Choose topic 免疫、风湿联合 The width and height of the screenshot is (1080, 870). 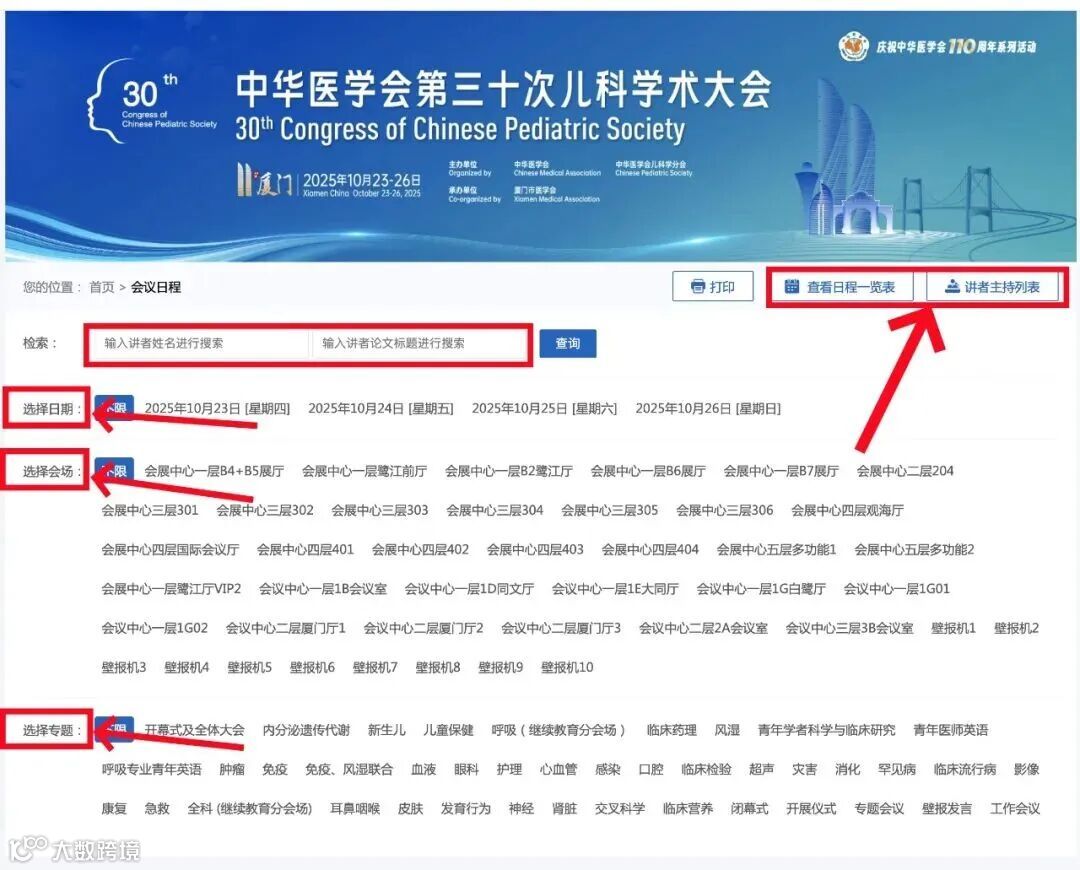tap(349, 769)
